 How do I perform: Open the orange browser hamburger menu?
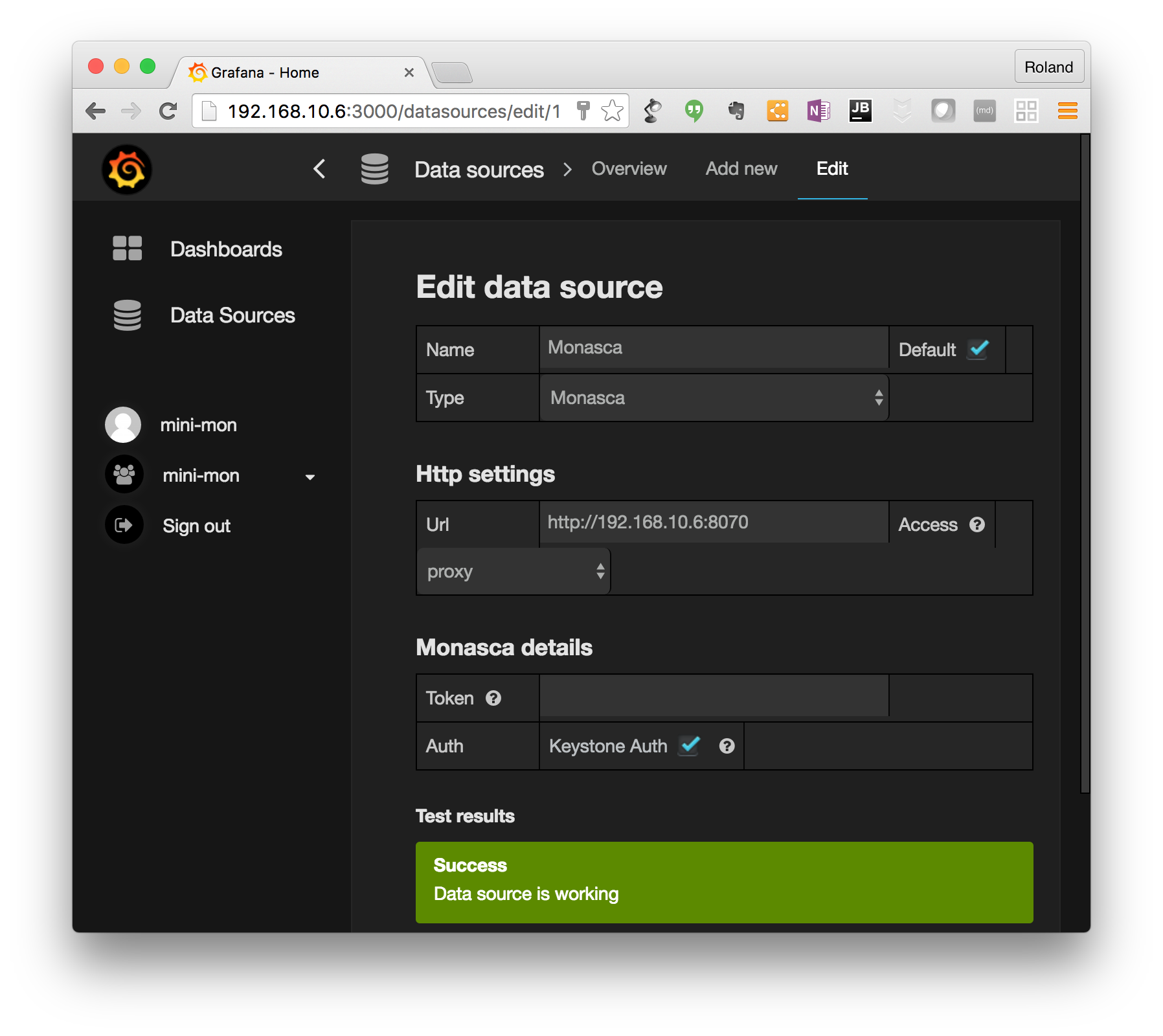point(1067,111)
